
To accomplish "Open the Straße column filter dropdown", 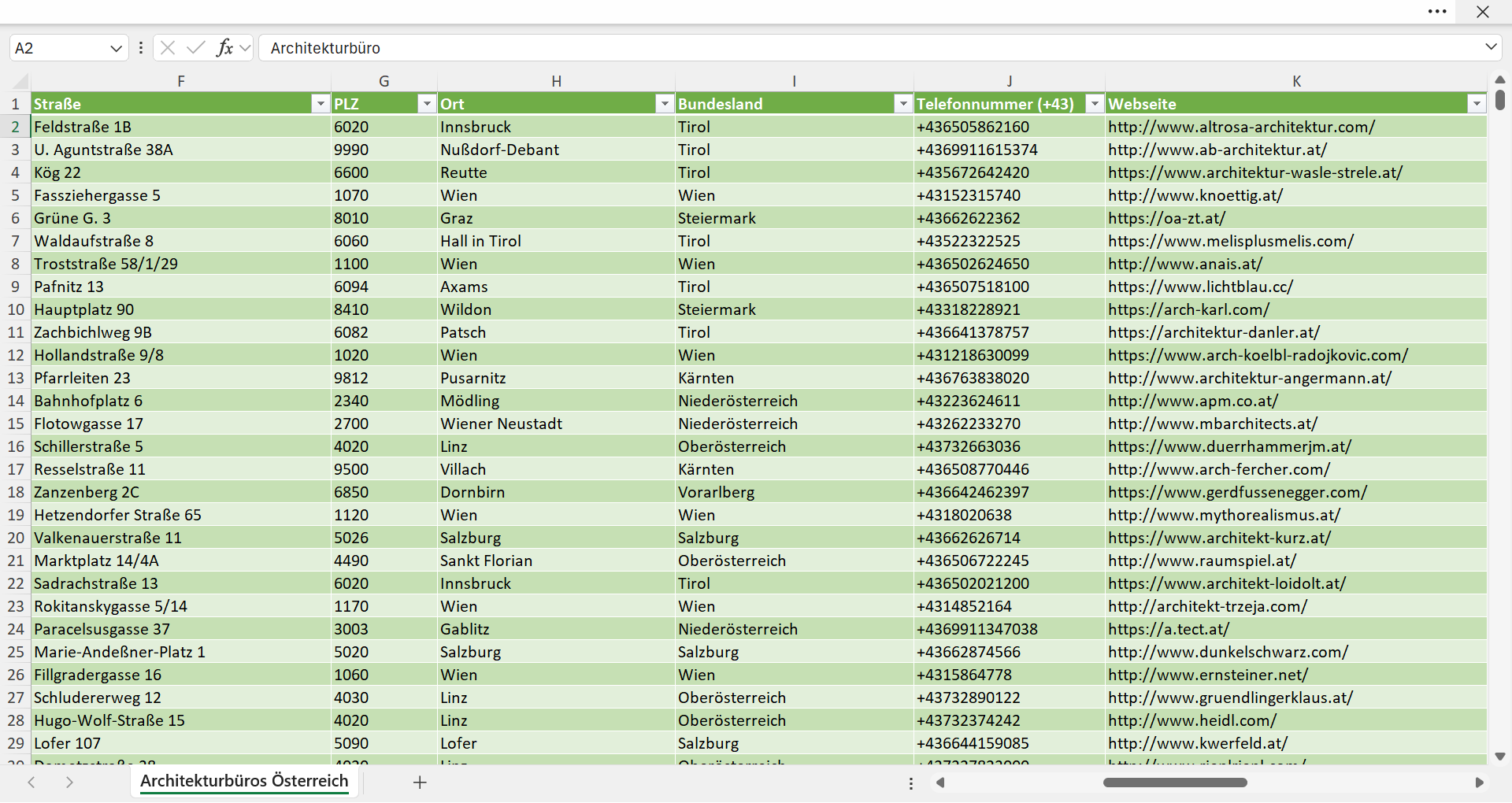I will 320,104.
